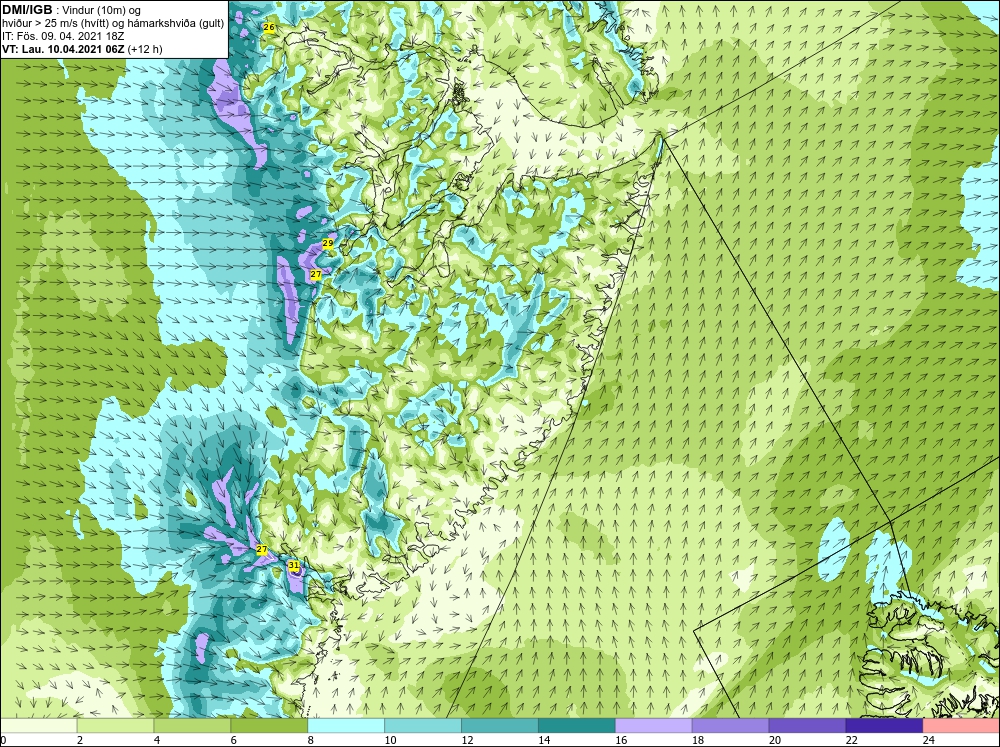Screen dimensions: 1000x747
Task: Pick the light green 2–4 scale swatch
Action: pos(115,725)
